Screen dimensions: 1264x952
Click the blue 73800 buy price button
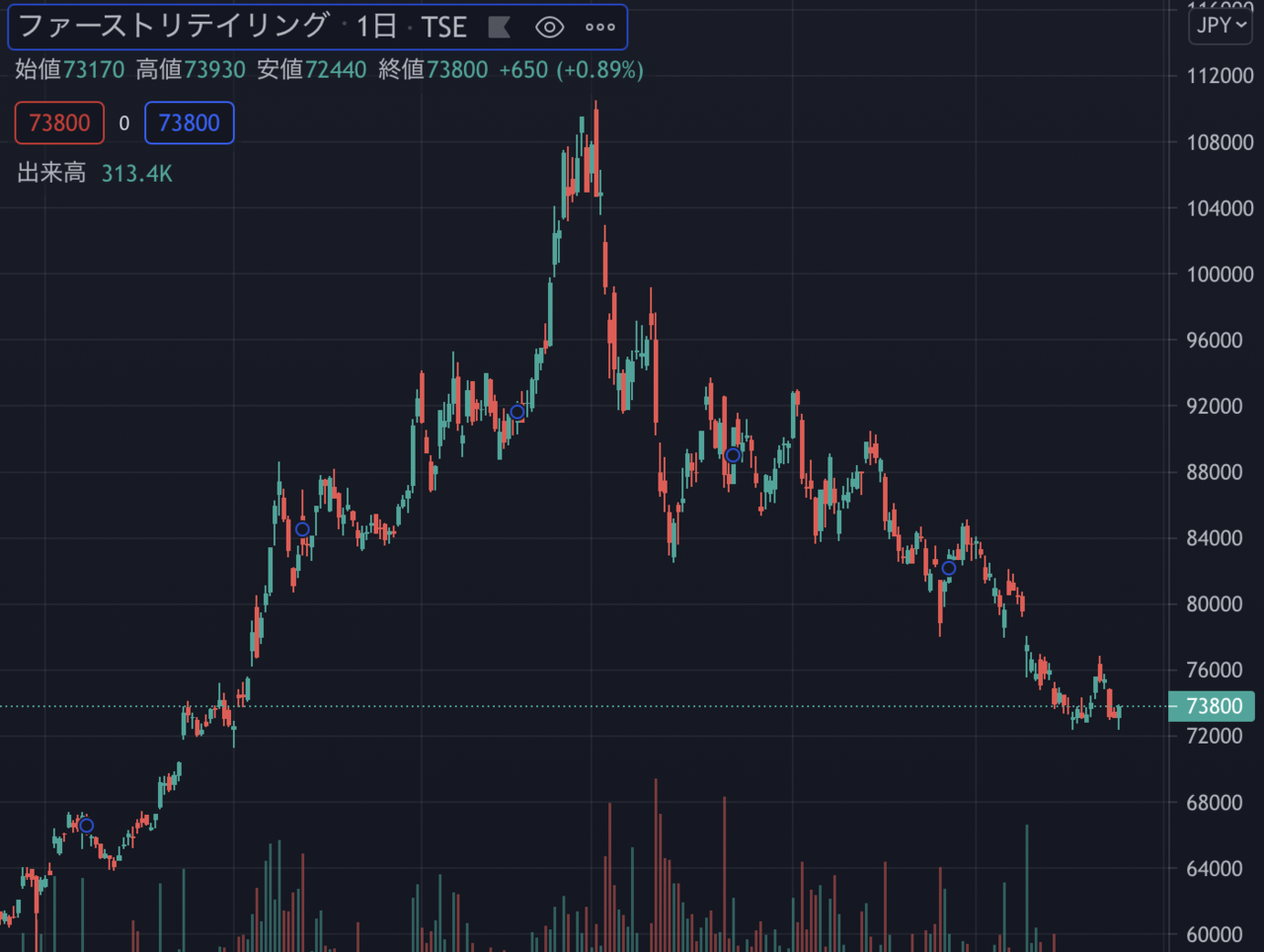[190, 123]
